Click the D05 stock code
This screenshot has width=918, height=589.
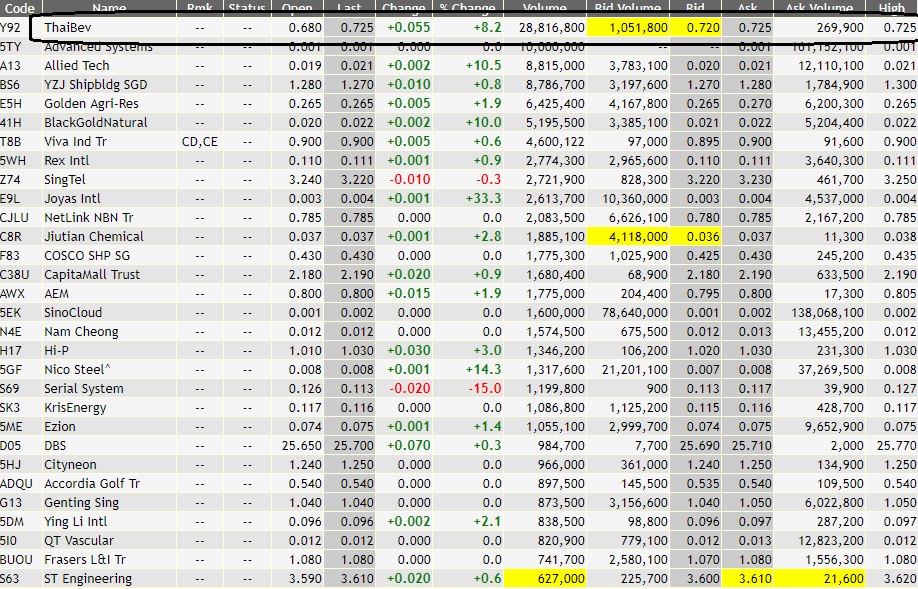(11, 446)
